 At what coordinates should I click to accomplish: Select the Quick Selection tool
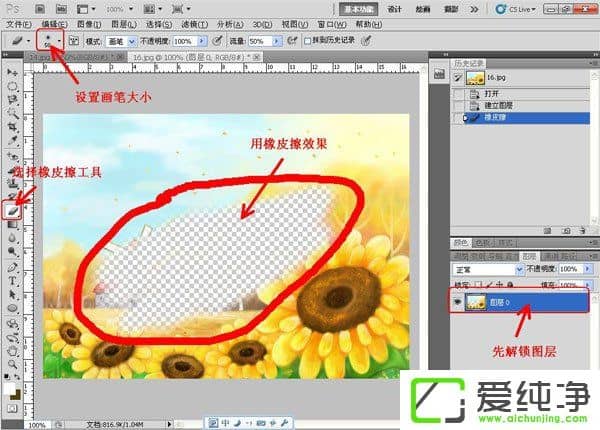(x=13, y=113)
